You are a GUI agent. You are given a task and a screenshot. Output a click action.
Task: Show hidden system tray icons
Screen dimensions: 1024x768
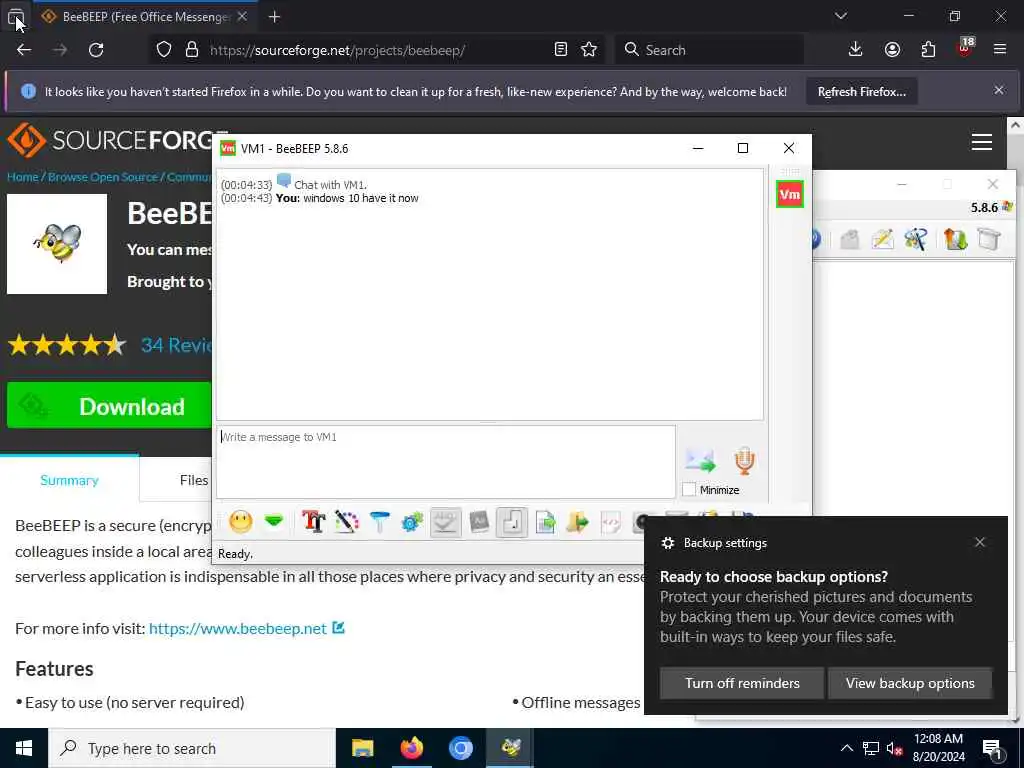(846, 748)
